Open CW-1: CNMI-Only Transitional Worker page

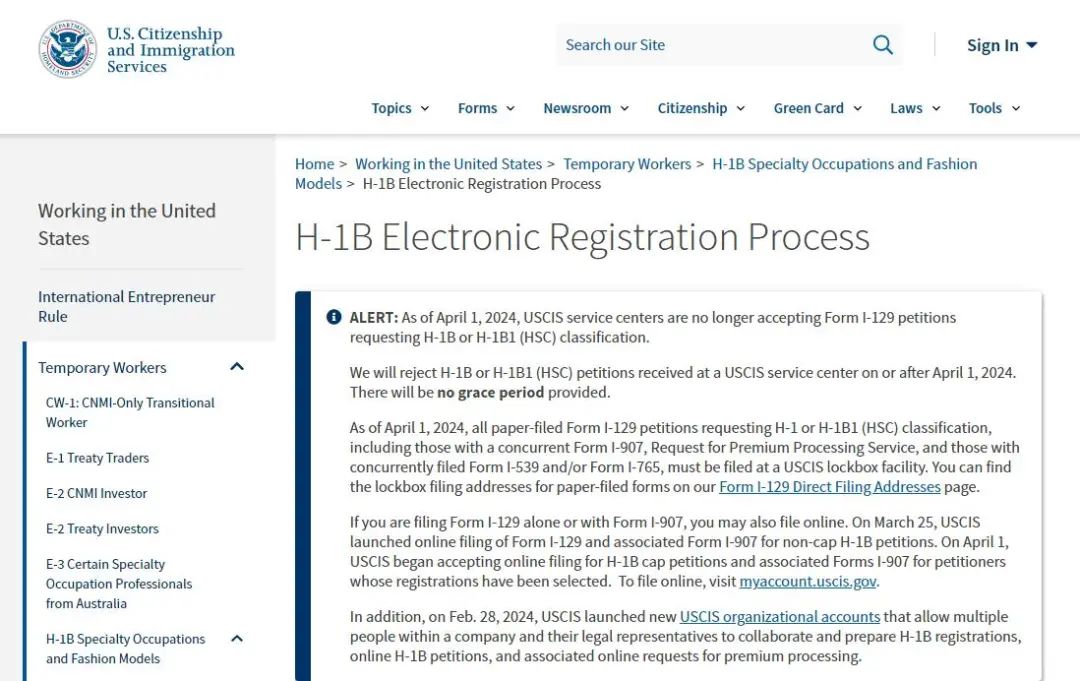(x=130, y=412)
